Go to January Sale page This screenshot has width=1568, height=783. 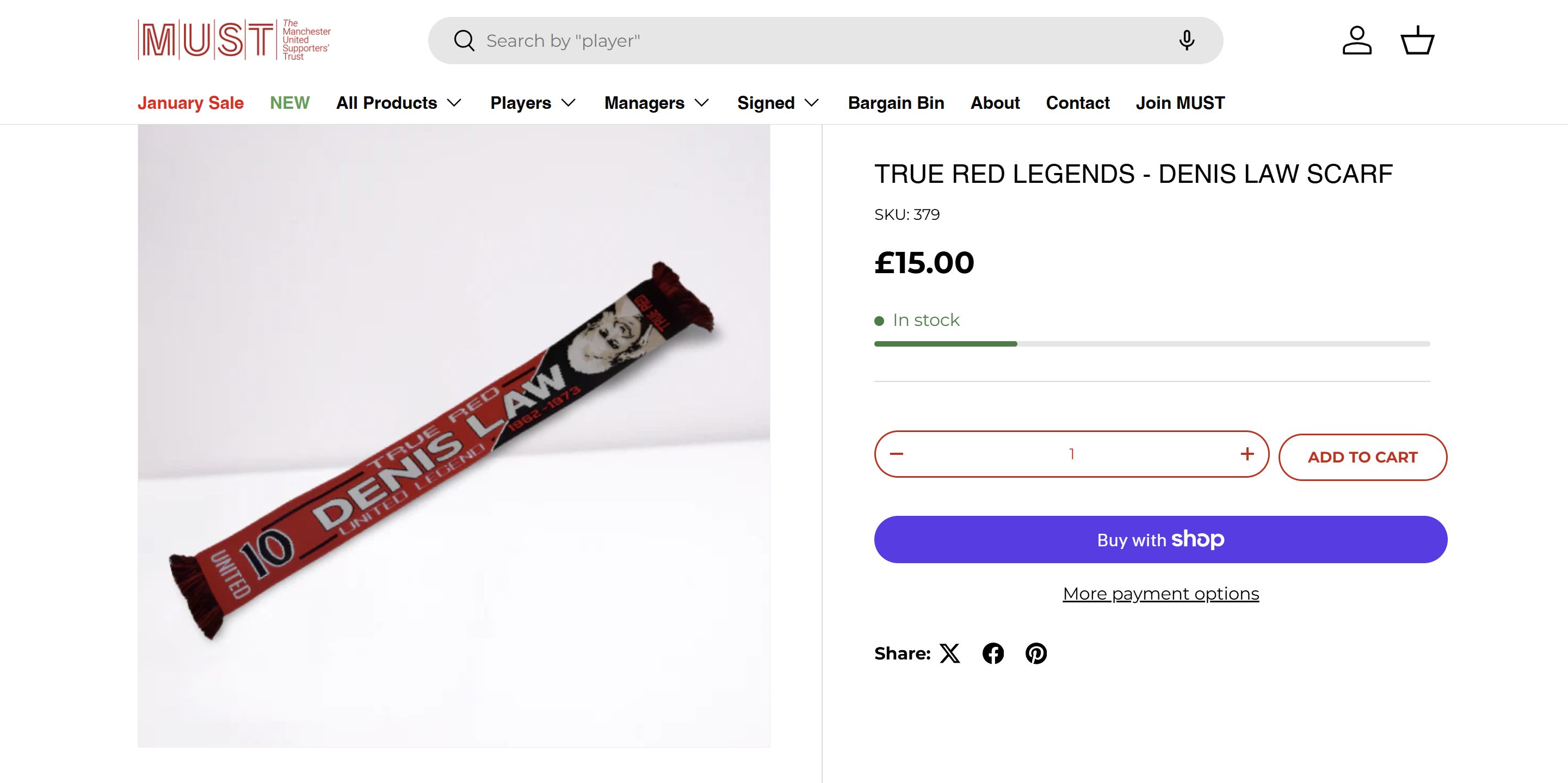click(x=190, y=103)
